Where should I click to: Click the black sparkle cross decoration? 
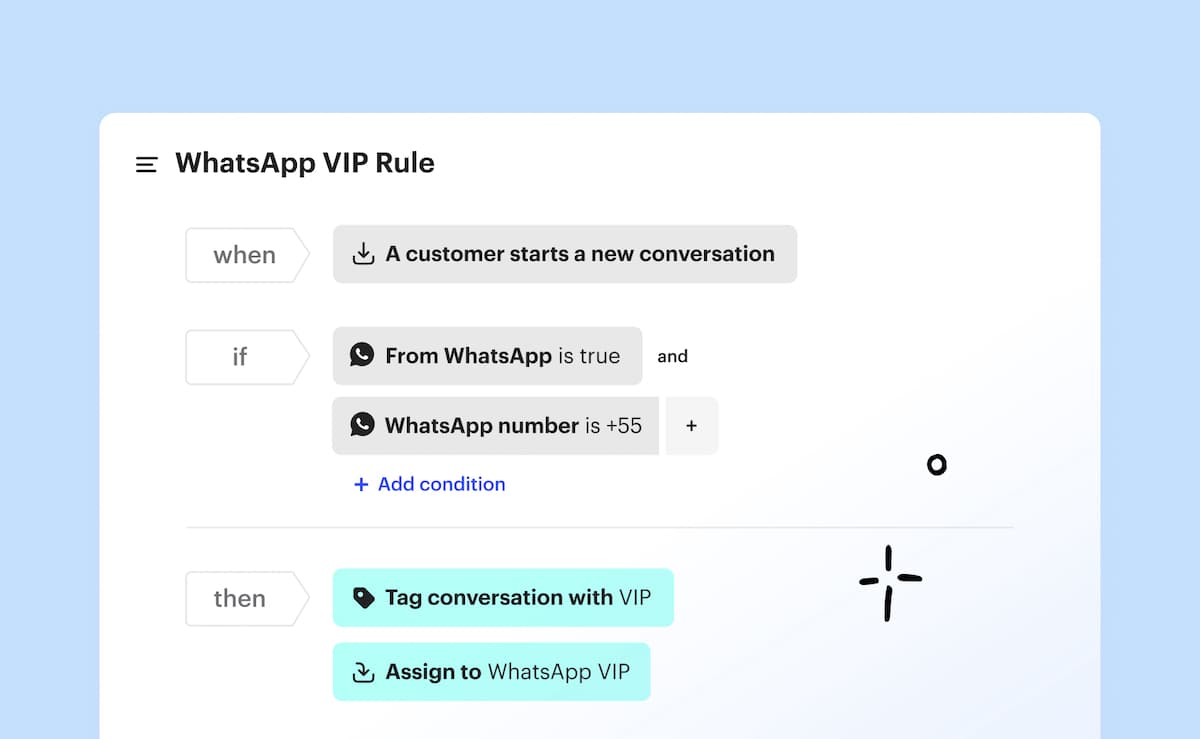(x=889, y=582)
